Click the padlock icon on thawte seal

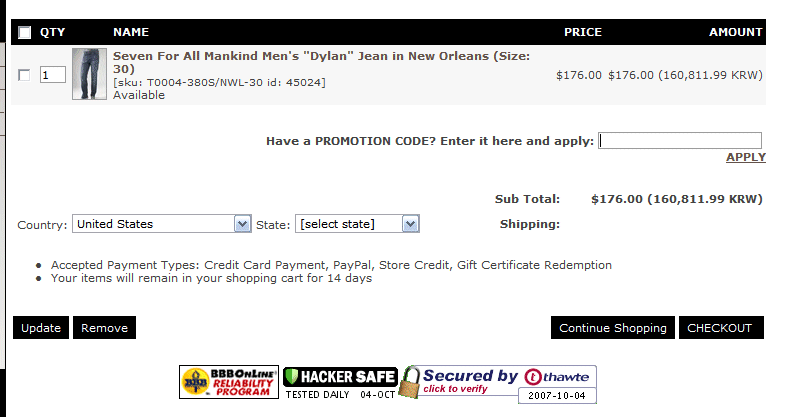(x=410, y=382)
